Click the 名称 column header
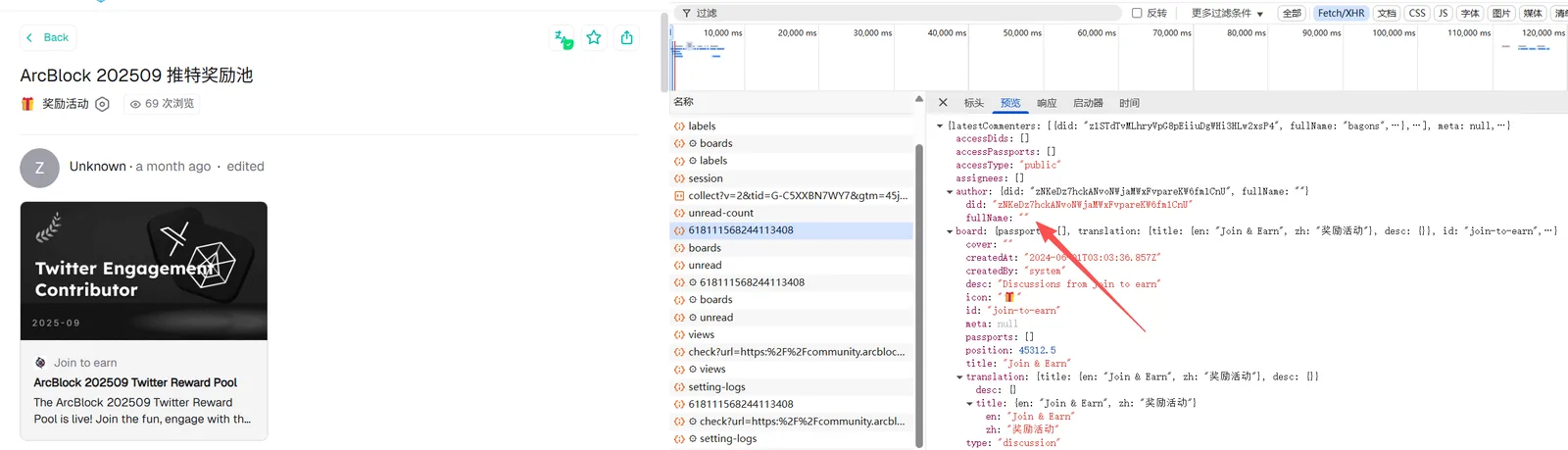1568x450 pixels. click(792, 102)
